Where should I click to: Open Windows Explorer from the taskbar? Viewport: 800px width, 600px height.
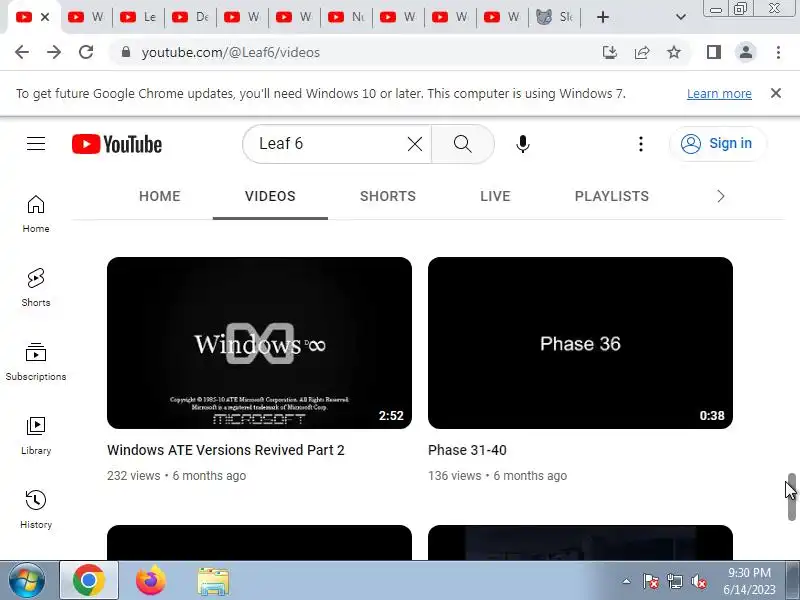point(213,581)
